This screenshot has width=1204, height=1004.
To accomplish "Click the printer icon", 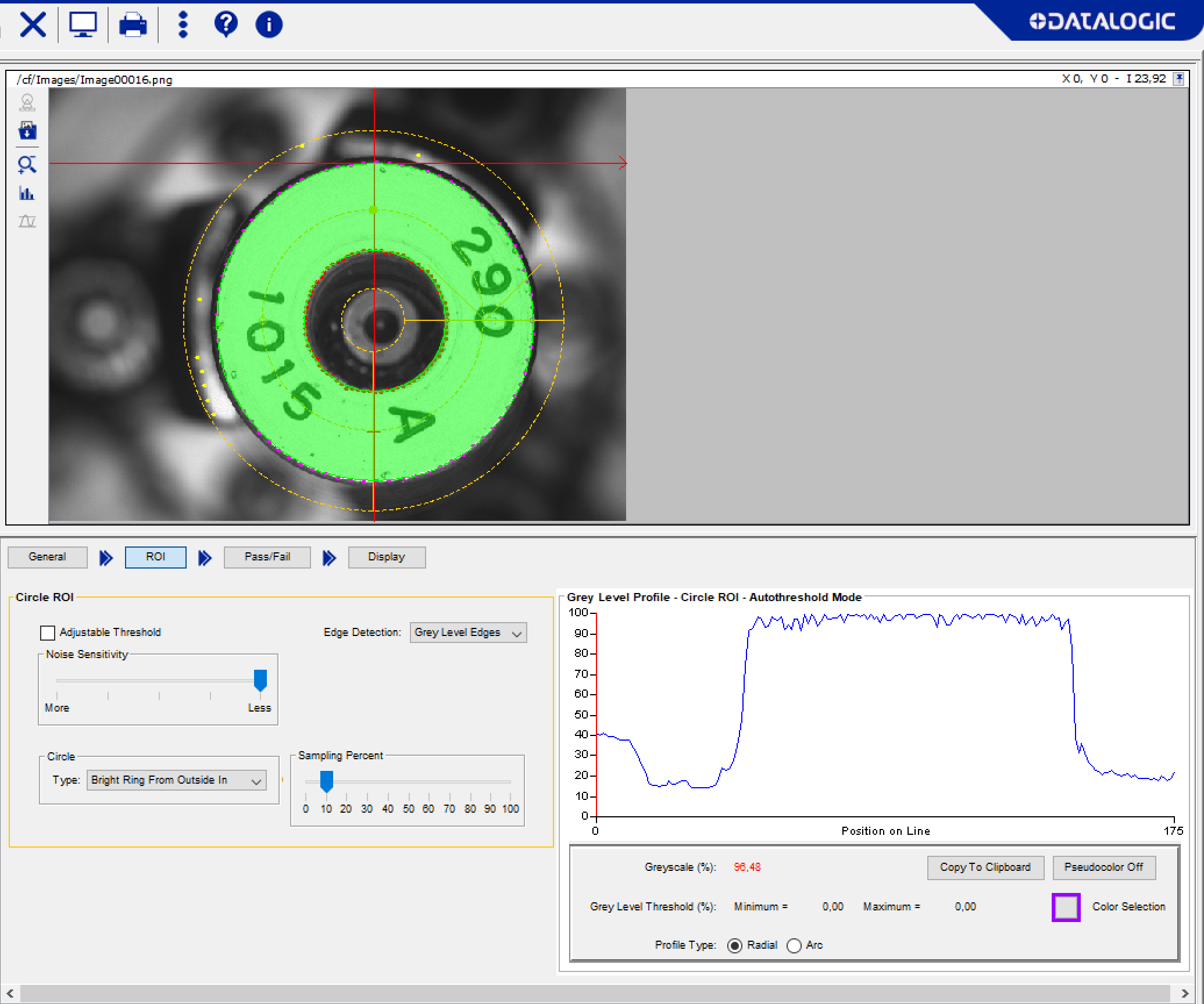I will pyautogui.click(x=133, y=25).
